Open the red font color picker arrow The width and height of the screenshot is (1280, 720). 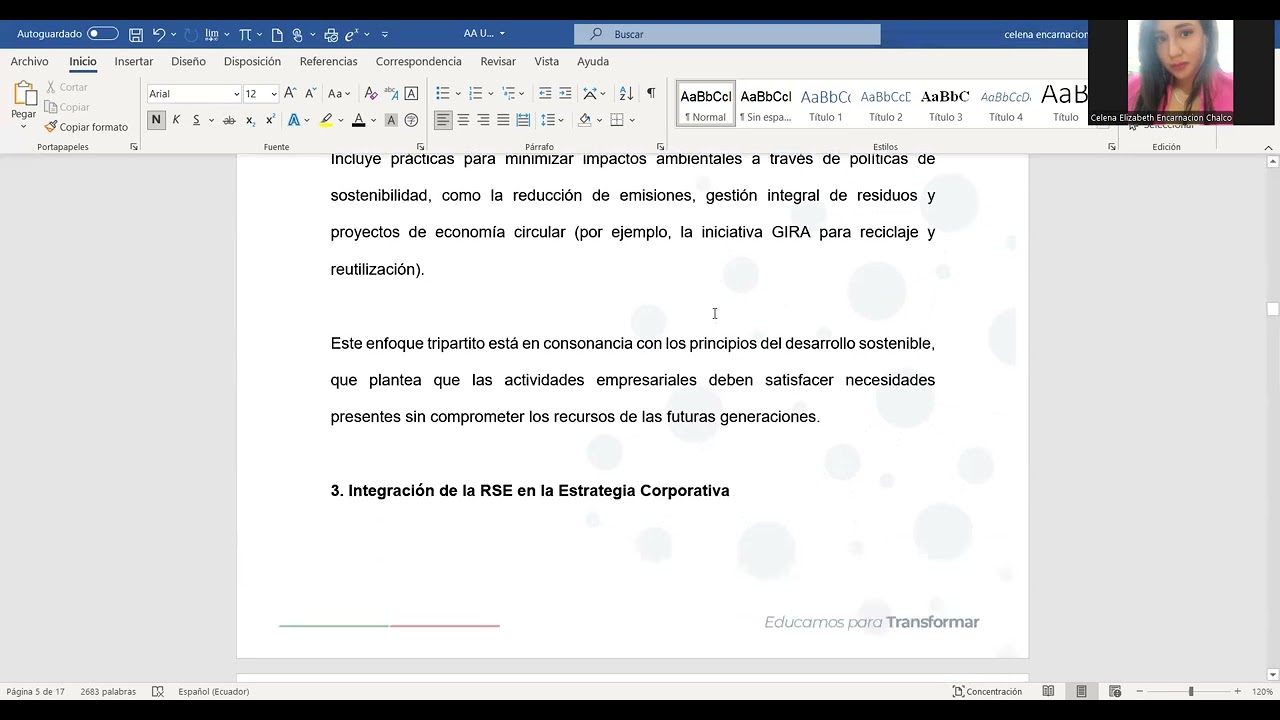pos(373,120)
